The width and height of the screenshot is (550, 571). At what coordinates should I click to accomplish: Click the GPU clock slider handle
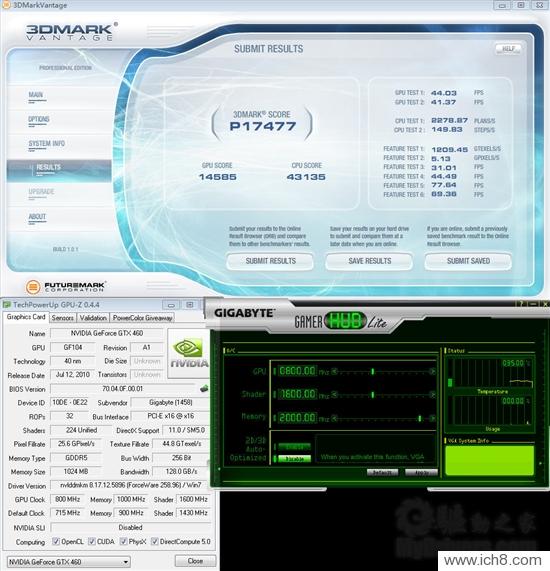372,371
